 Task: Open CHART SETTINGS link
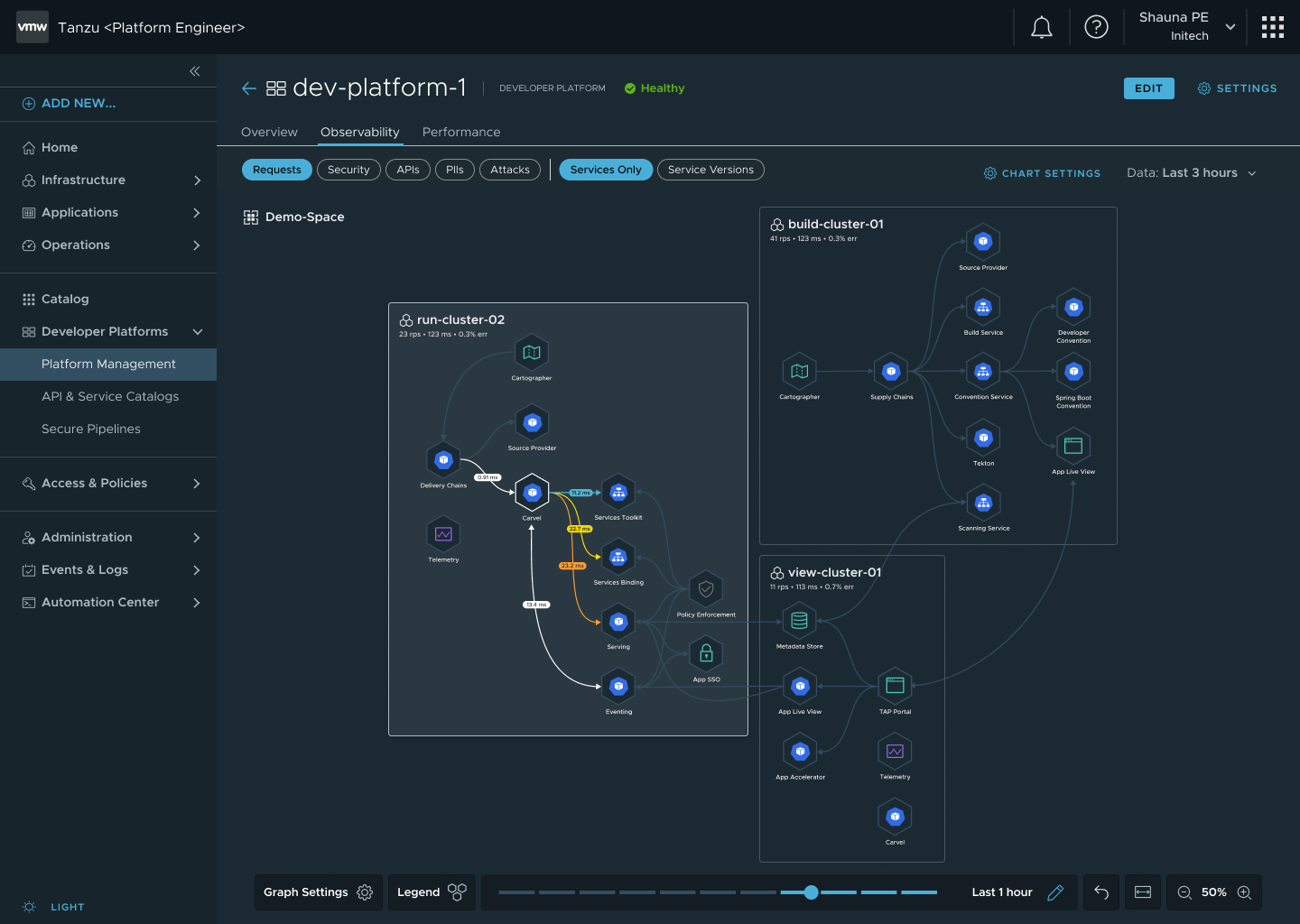(x=1042, y=173)
